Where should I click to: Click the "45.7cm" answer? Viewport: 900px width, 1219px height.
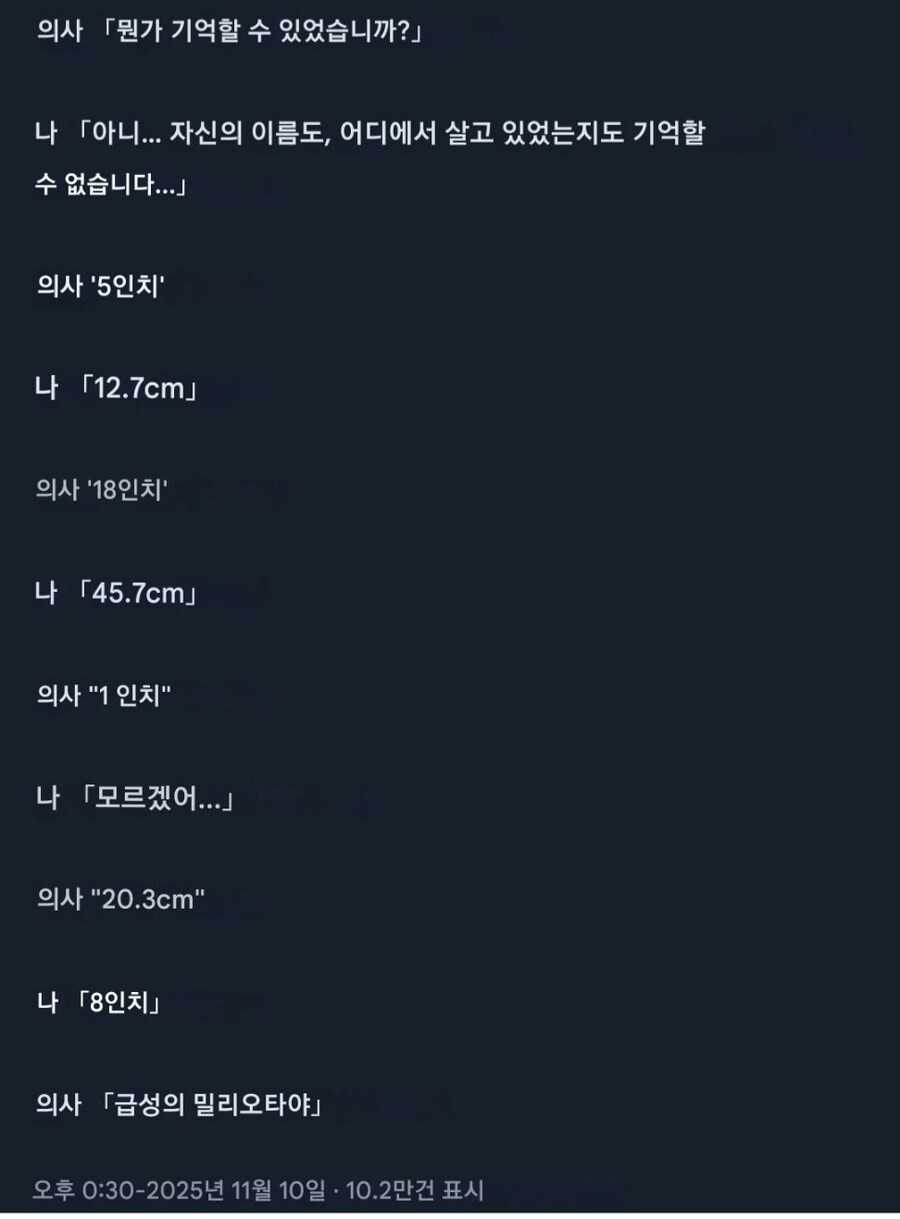pyautogui.click(x=140, y=593)
